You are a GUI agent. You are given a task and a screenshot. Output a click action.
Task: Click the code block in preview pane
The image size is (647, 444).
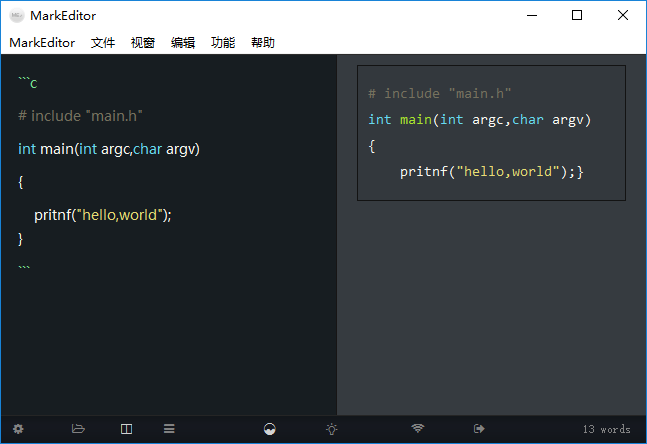[x=490, y=133]
